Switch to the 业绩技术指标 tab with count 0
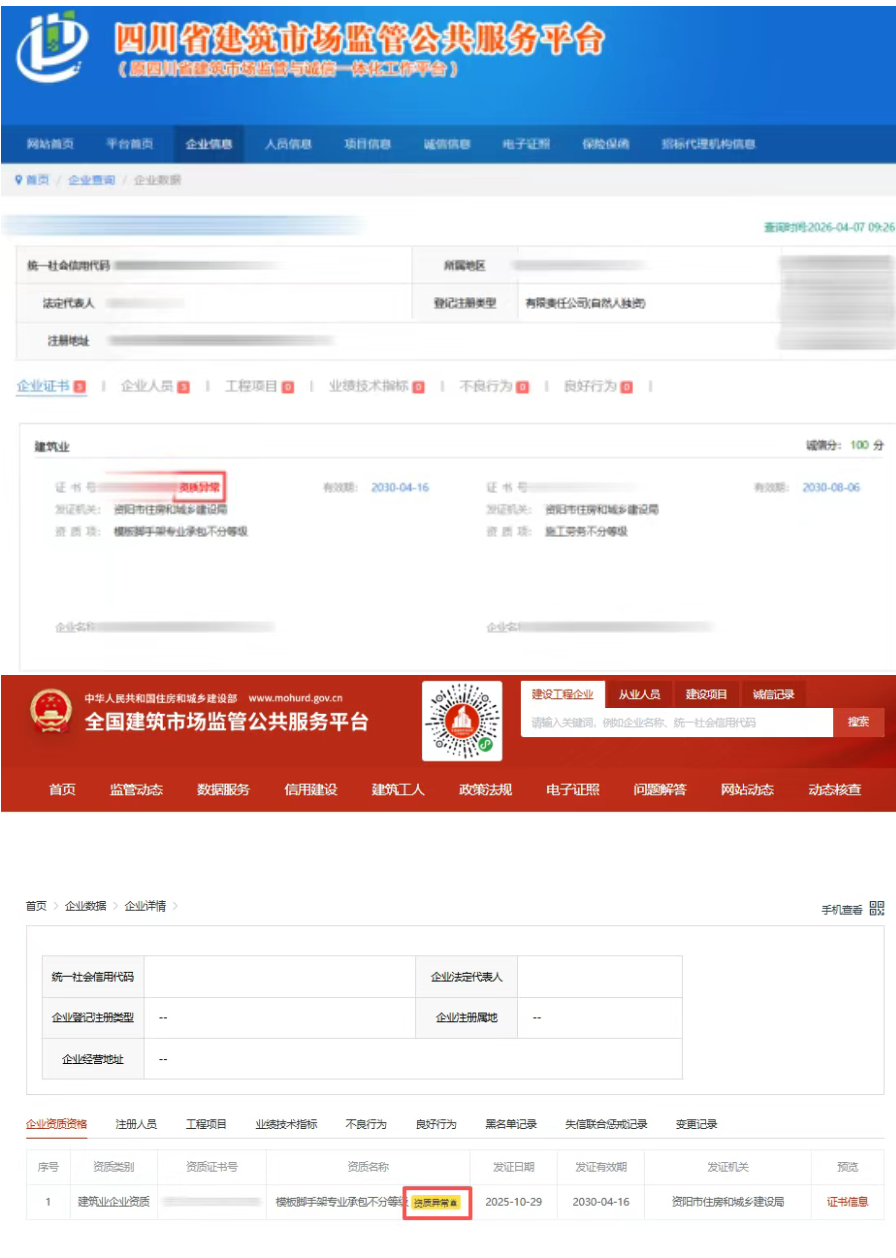896x1258 pixels. pyautogui.click(x=377, y=386)
